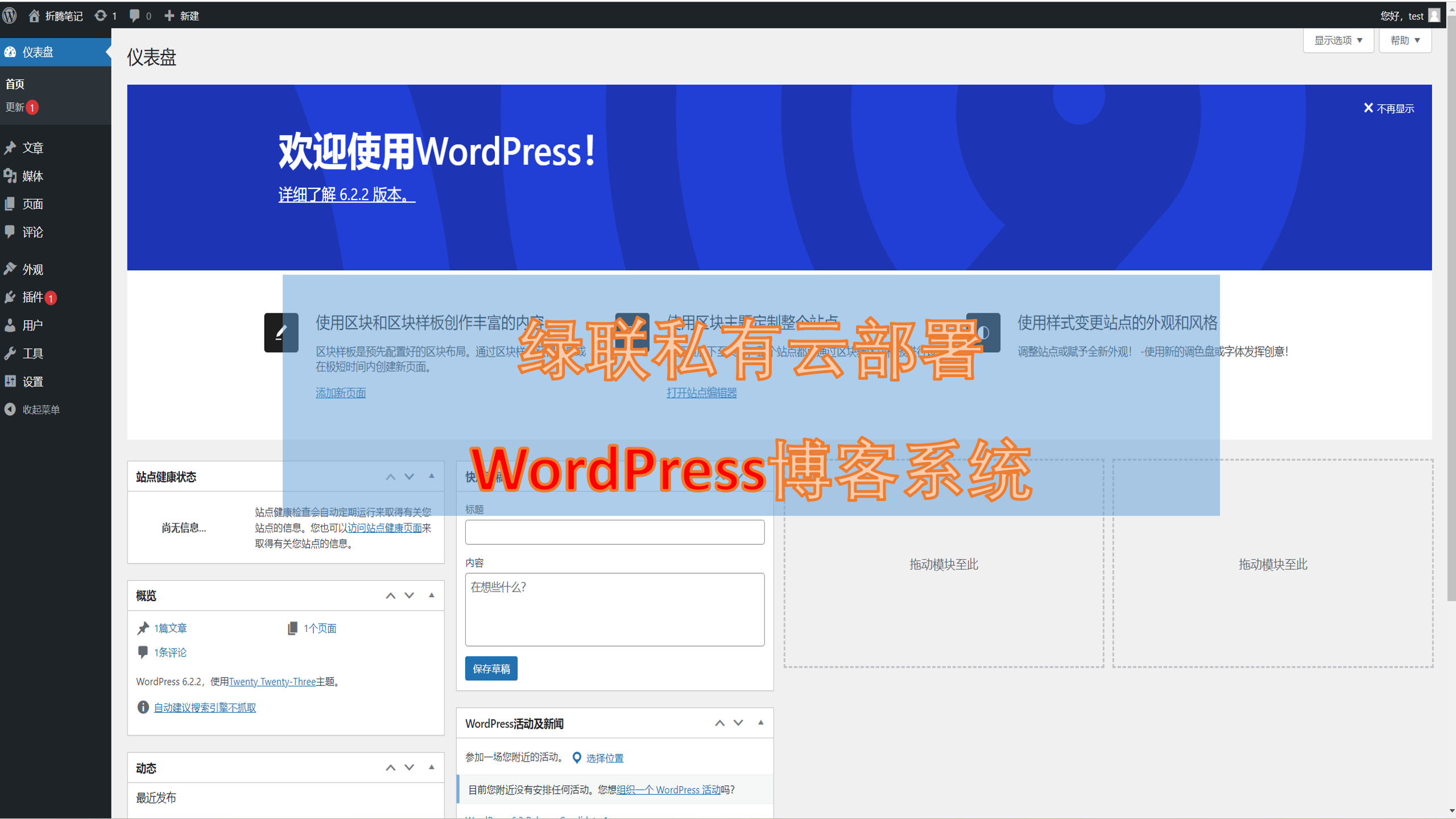Click the 工具 wrench icon in sidebar
This screenshot has width=1456, height=819.
click(x=10, y=353)
